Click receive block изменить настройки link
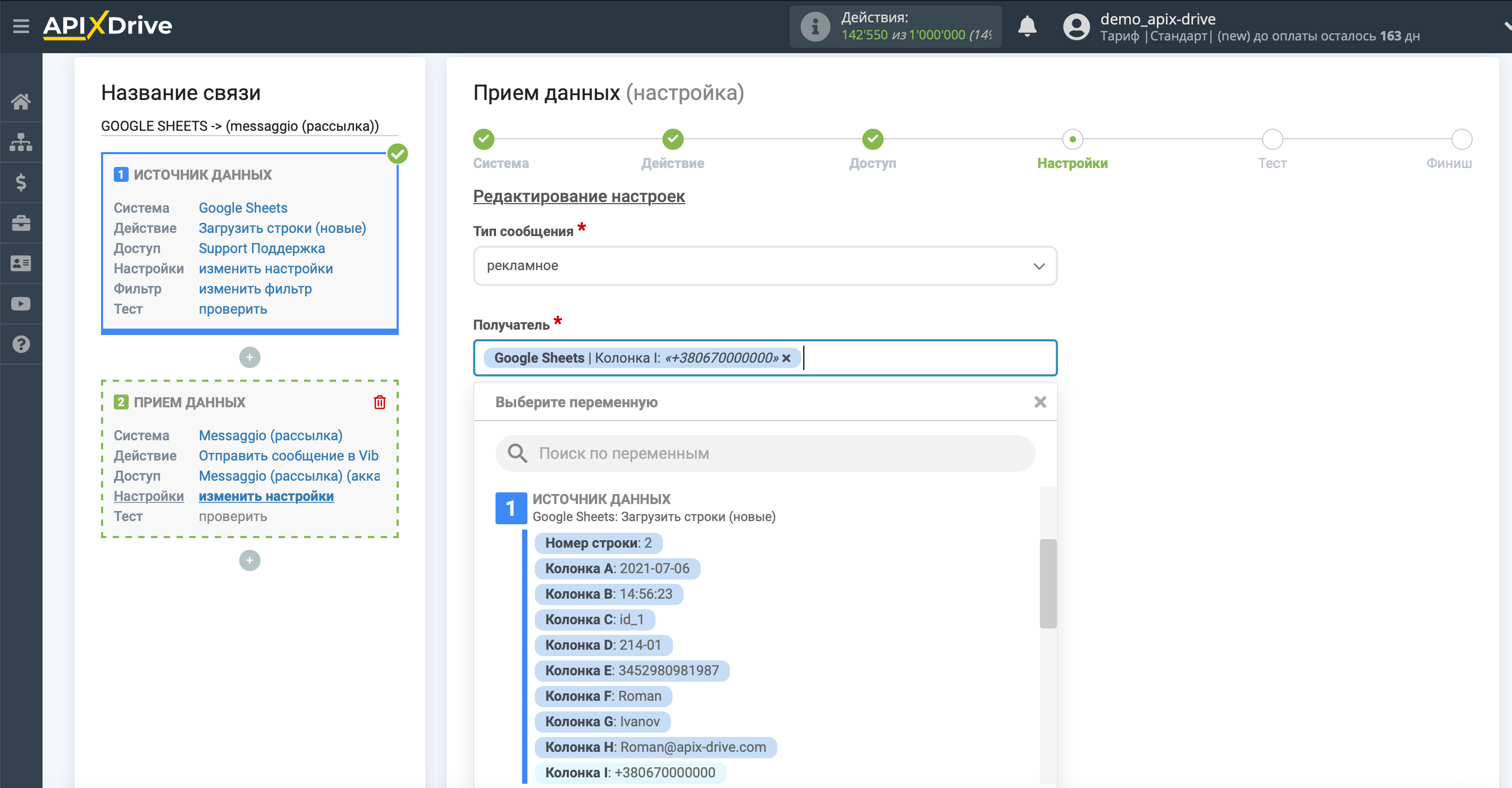 (266, 496)
